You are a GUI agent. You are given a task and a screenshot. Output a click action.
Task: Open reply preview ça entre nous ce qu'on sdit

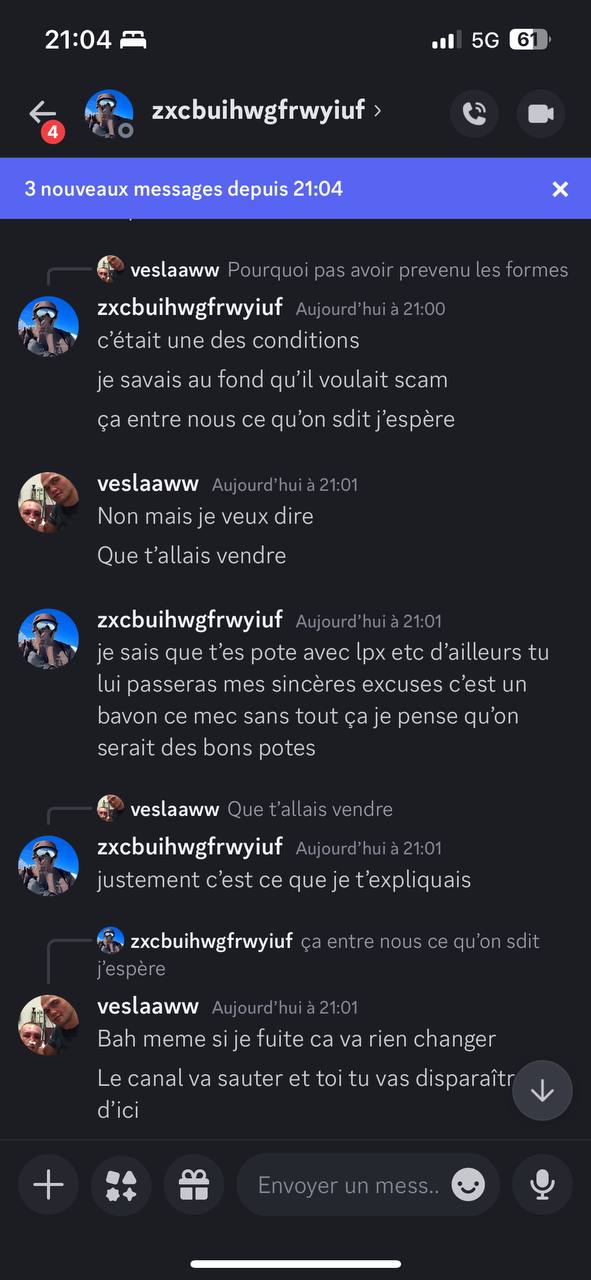click(x=318, y=954)
